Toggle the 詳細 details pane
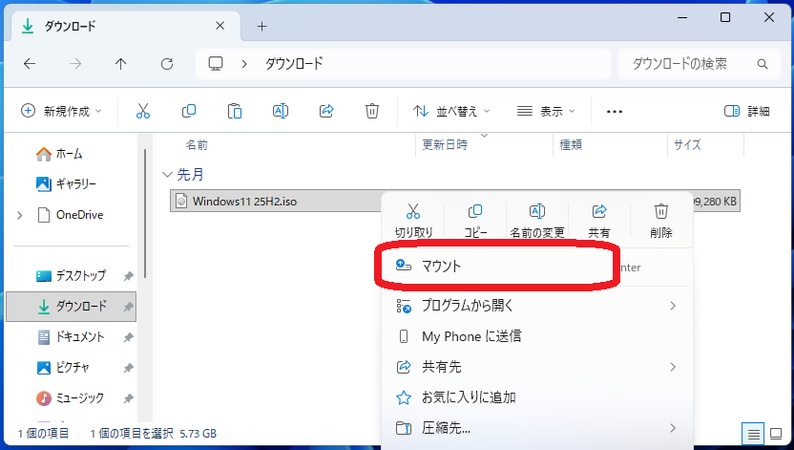The image size is (794, 450). point(747,111)
